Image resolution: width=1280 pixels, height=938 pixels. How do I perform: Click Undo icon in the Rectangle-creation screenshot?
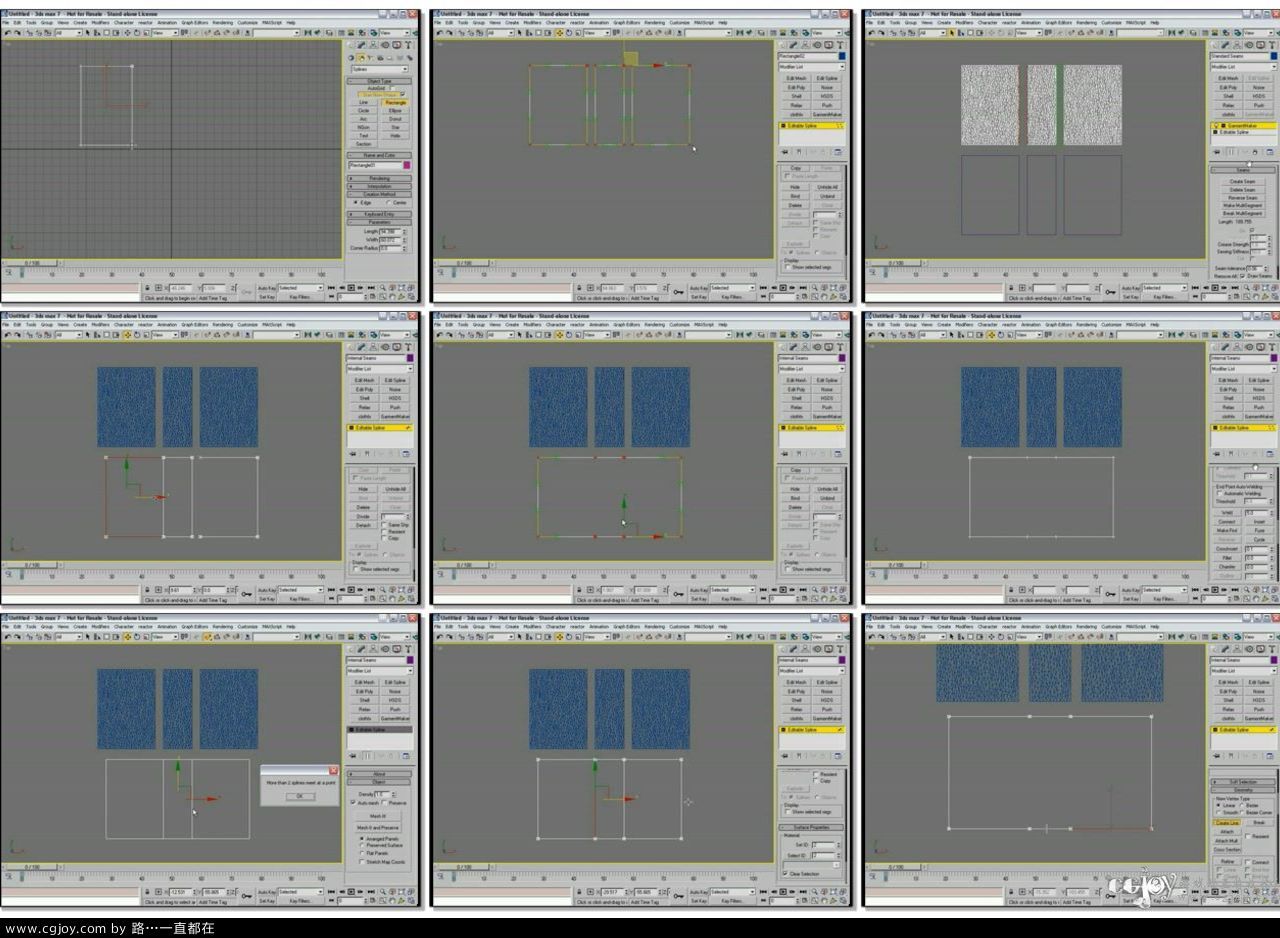[x=8, y=32]
